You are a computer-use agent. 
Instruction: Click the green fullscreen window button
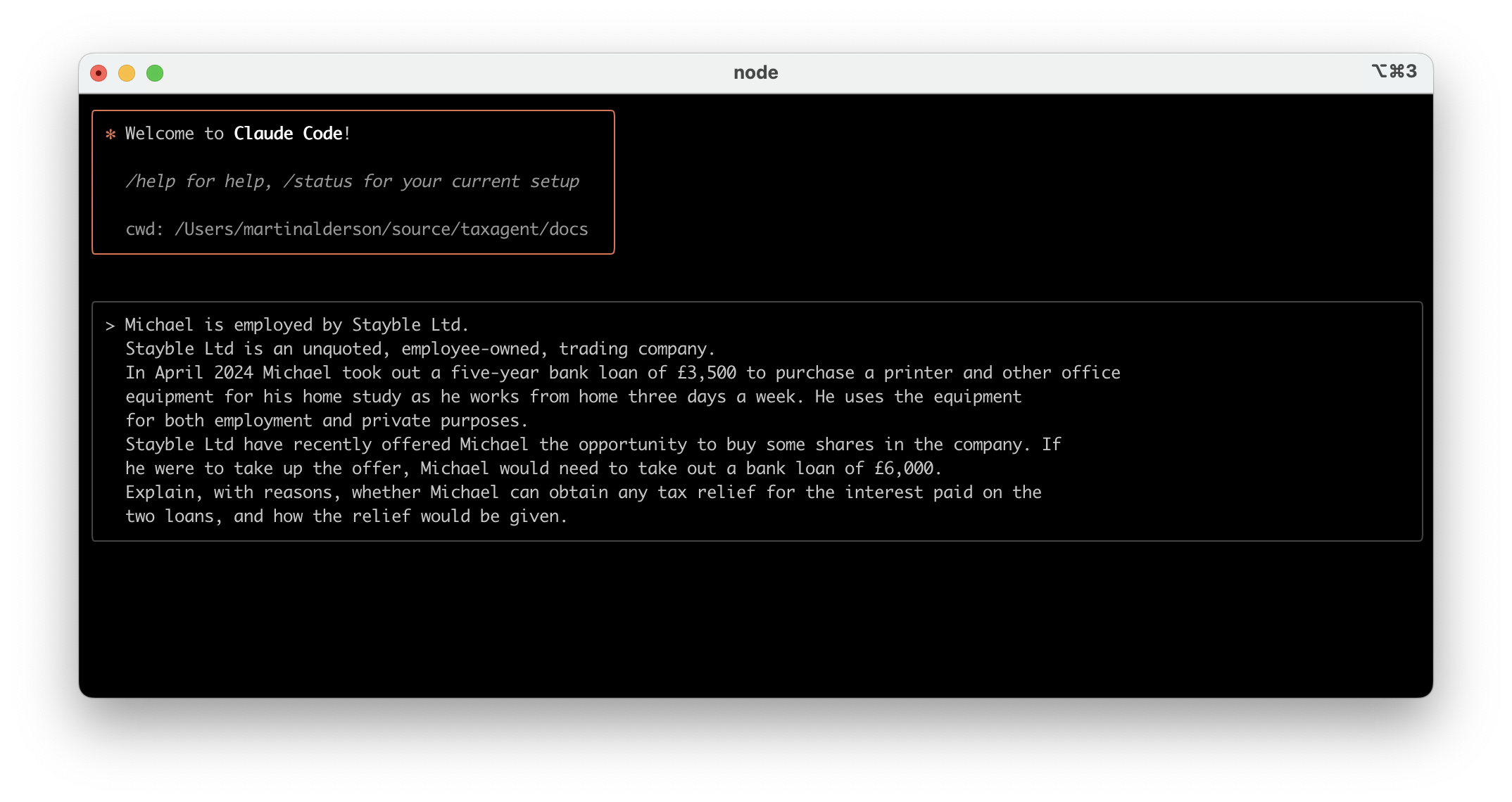(x=155, y=73)
